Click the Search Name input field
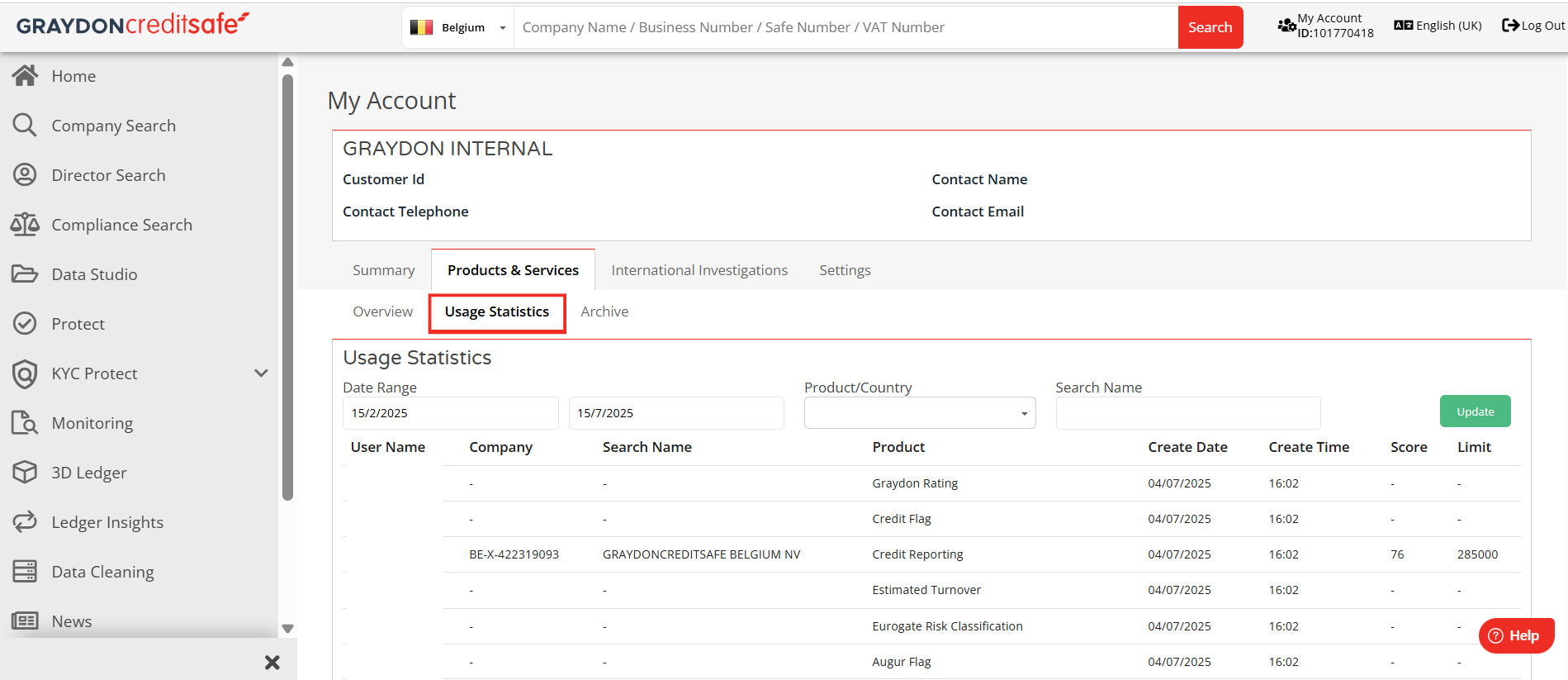This screenshot has width=1568, height=680. point(1188,413)
